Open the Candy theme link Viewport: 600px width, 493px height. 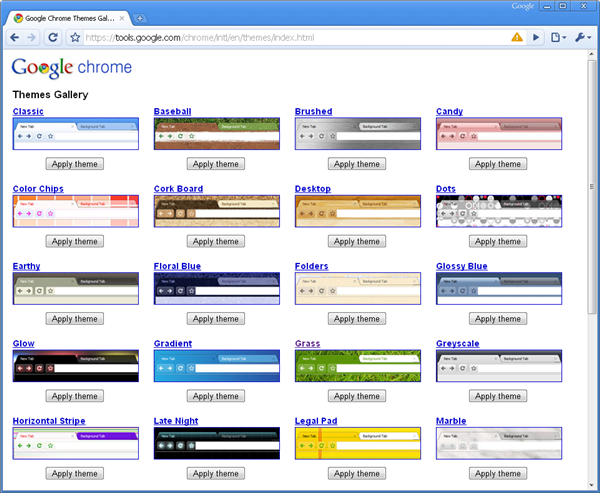(x=449, y=111)
